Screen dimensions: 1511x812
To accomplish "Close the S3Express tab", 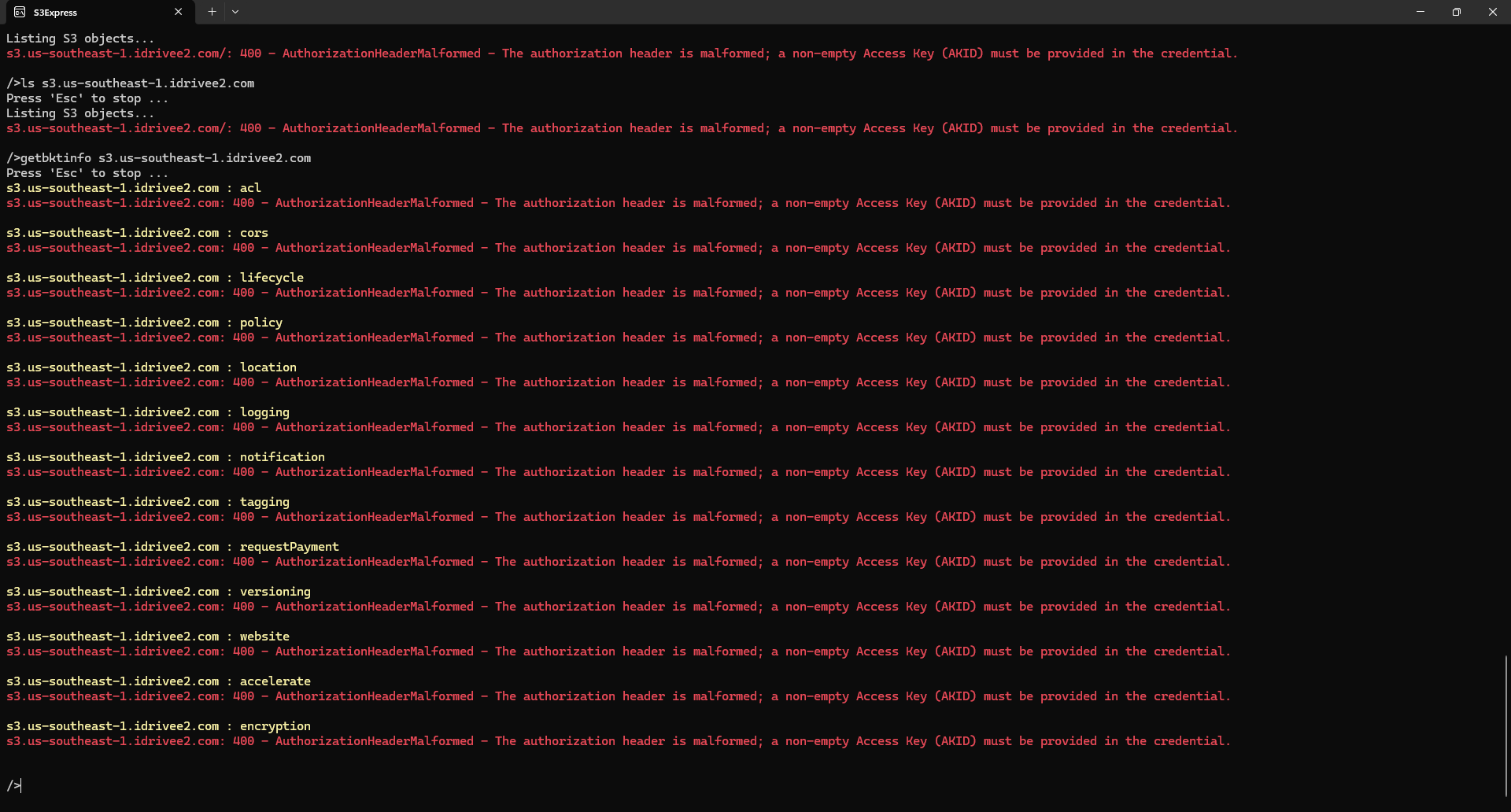I will (x=178, y=12).
